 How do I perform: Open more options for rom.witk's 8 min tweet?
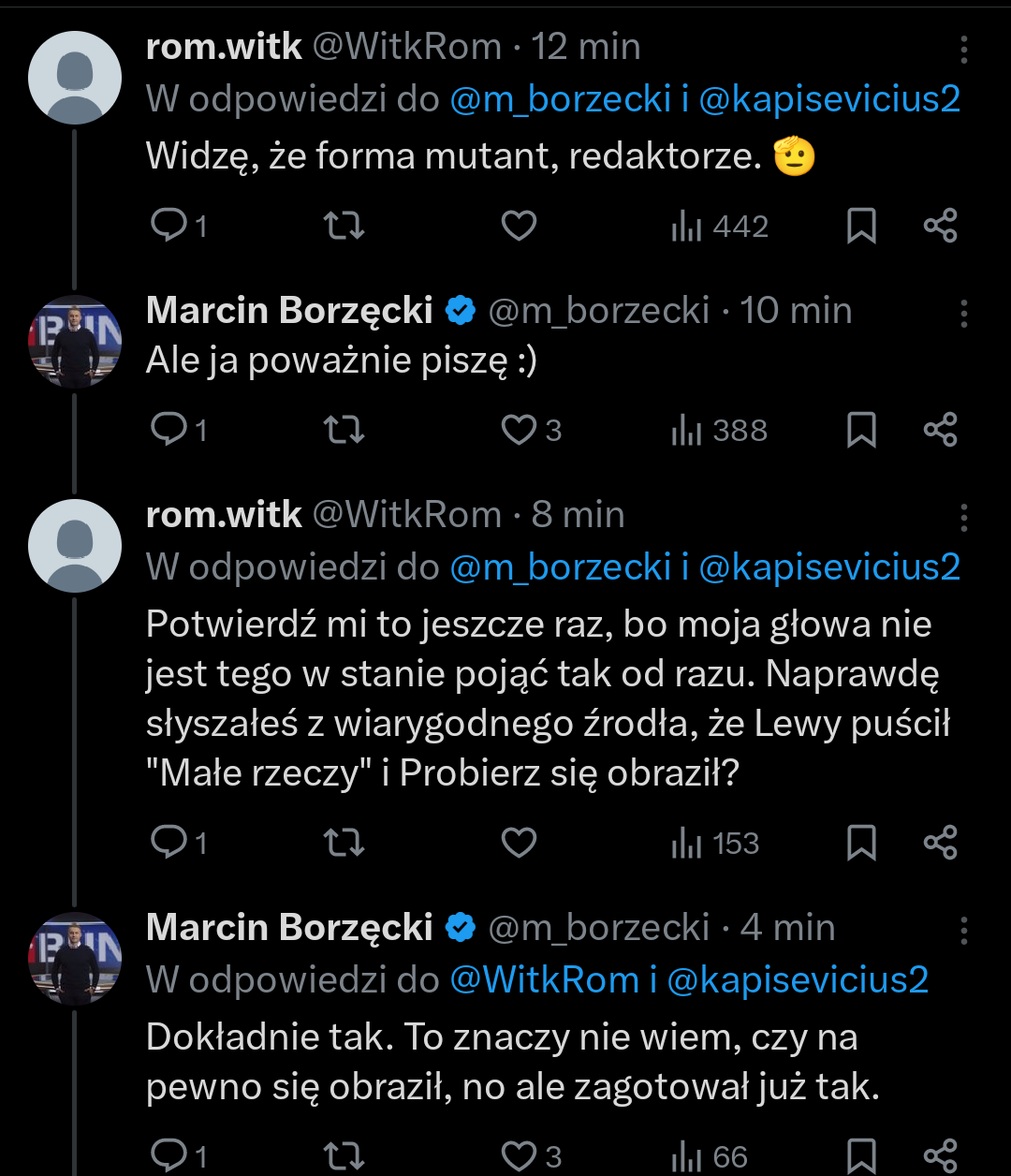click(963, 517)
